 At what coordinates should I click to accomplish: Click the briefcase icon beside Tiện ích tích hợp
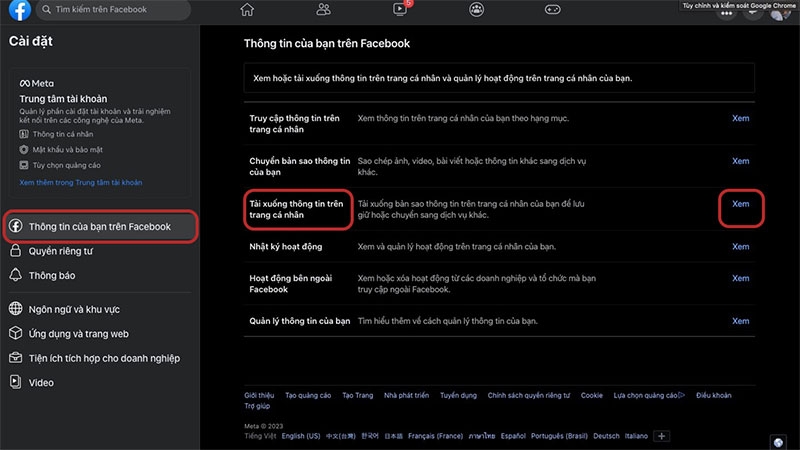[x=16, y=358]
